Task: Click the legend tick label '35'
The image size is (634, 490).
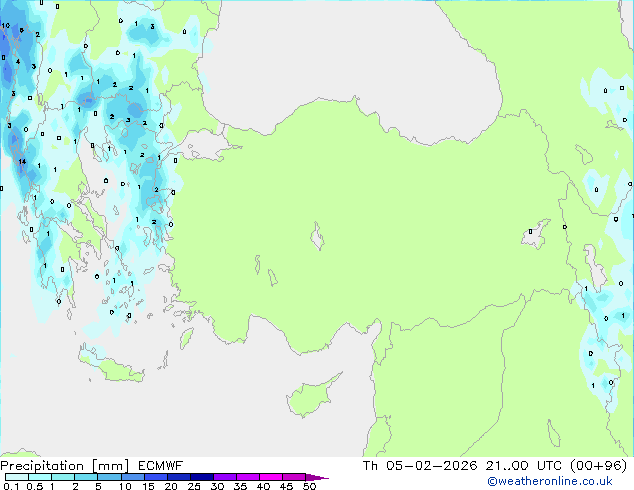Action: [240, 486]
